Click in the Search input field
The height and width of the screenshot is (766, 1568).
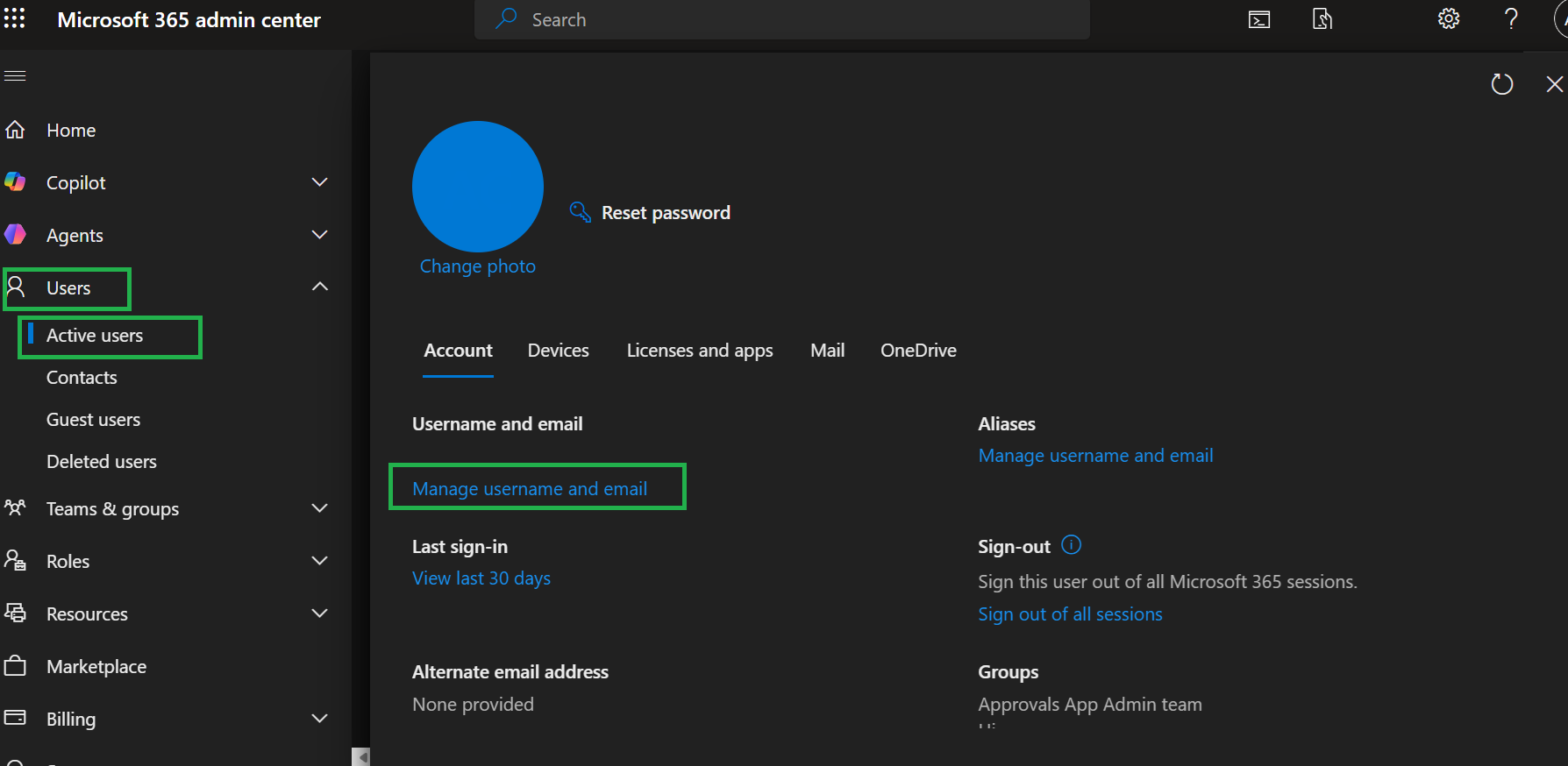tap(782, 19)
